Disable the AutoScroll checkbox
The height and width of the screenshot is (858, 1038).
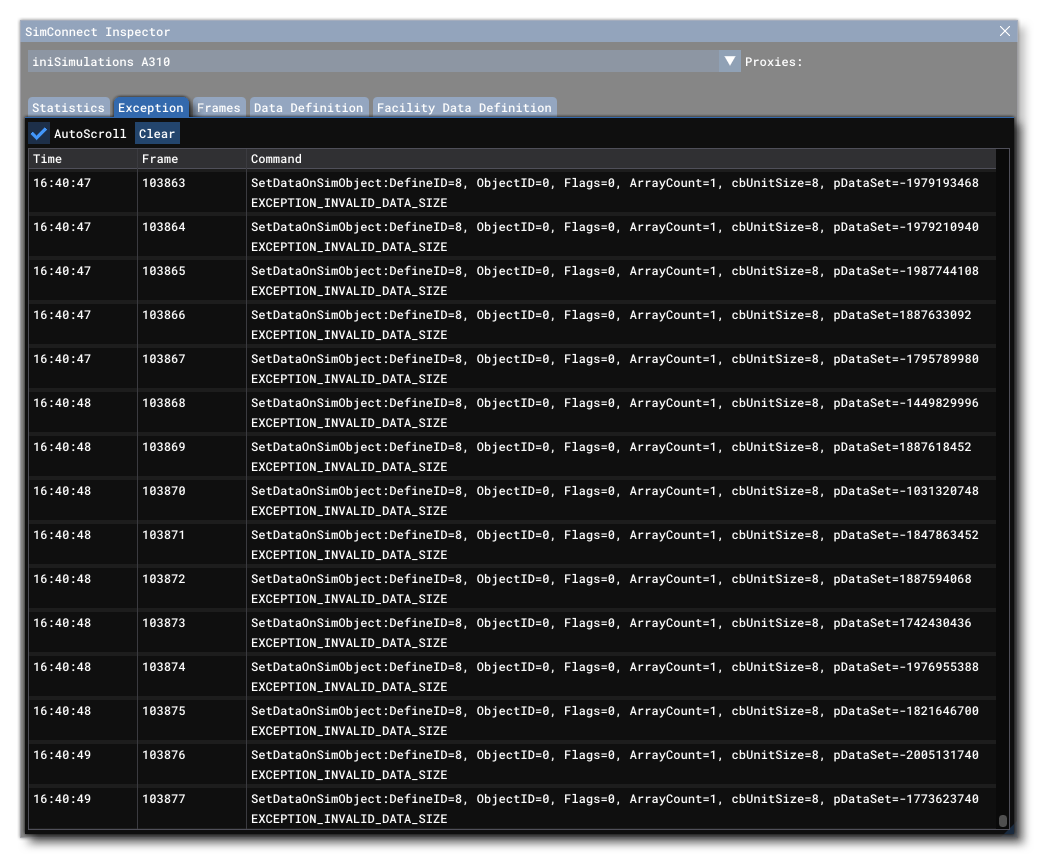[38, 134]
